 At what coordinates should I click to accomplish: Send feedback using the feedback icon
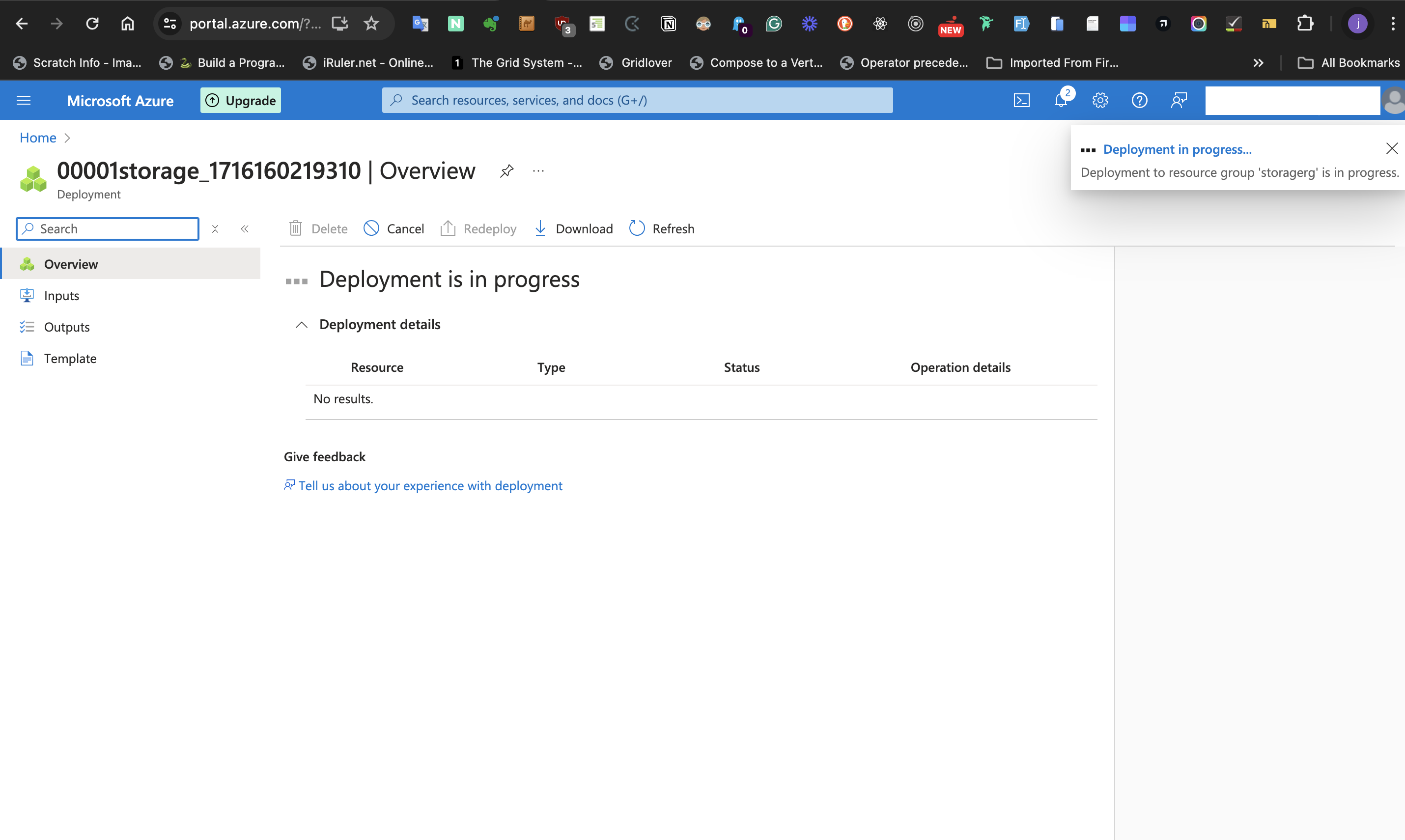[1179, 100]
